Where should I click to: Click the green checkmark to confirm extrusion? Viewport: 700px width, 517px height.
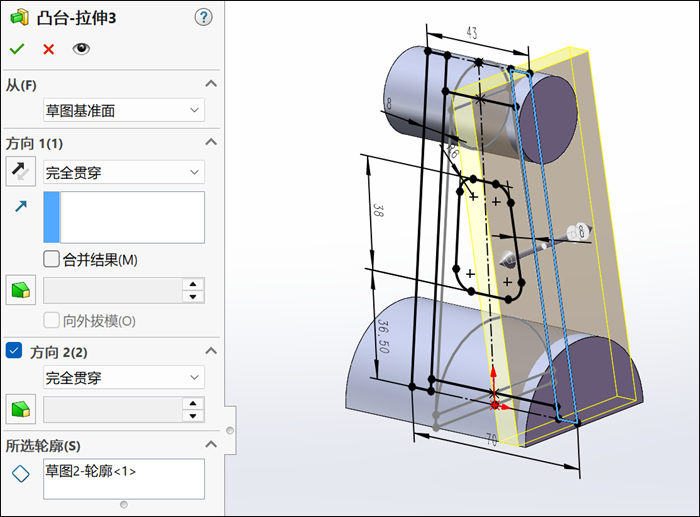click(x=16, y=48)
